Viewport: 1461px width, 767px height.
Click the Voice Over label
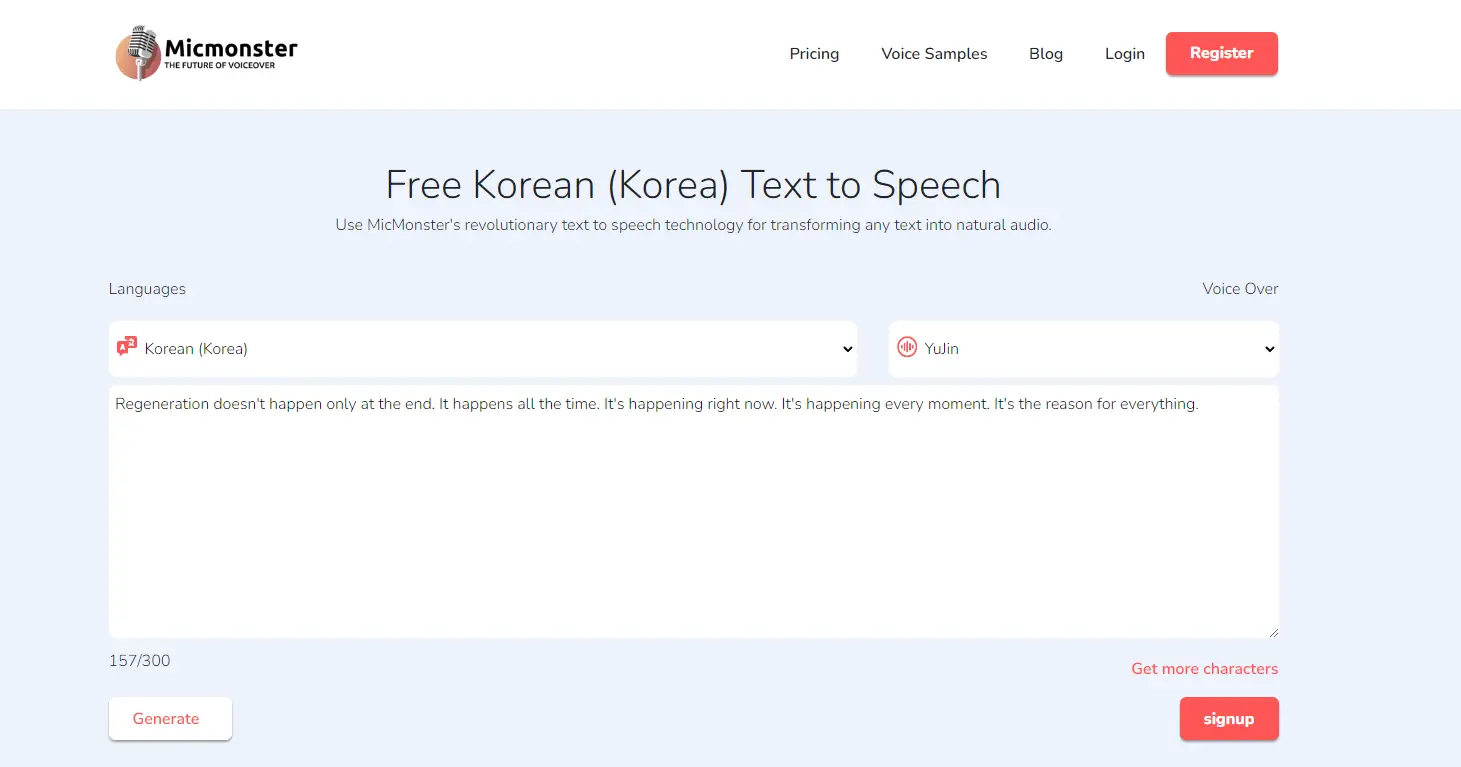tap(1240, 289)
